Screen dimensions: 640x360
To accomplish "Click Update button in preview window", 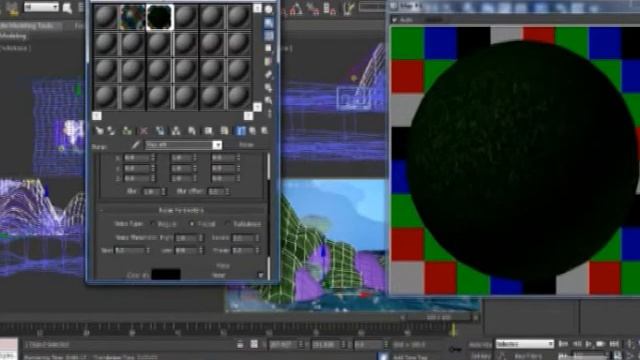I will [x=433, y=20].
